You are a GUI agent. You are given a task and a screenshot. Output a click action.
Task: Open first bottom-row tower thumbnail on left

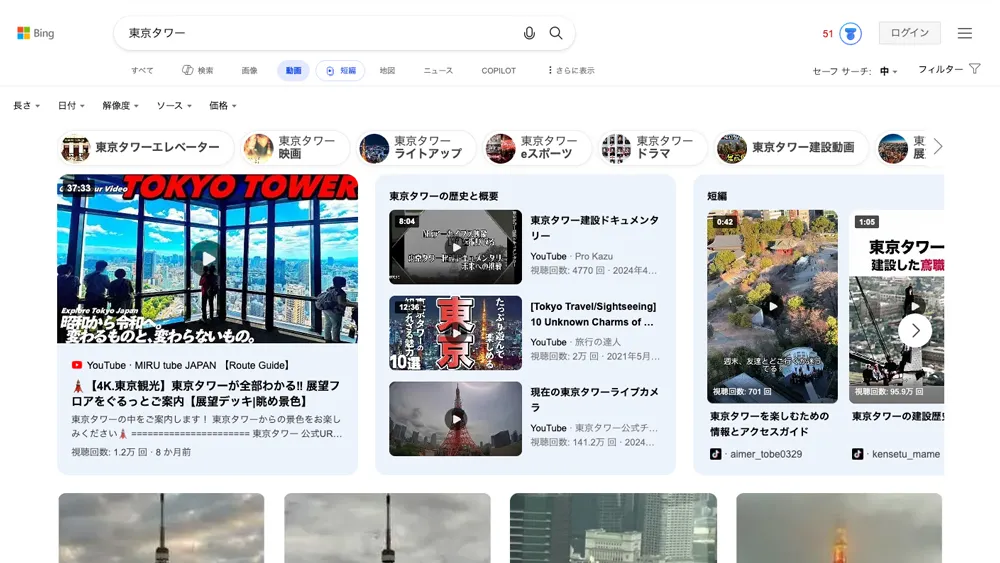pyautogui.click(x=161, y=528)
